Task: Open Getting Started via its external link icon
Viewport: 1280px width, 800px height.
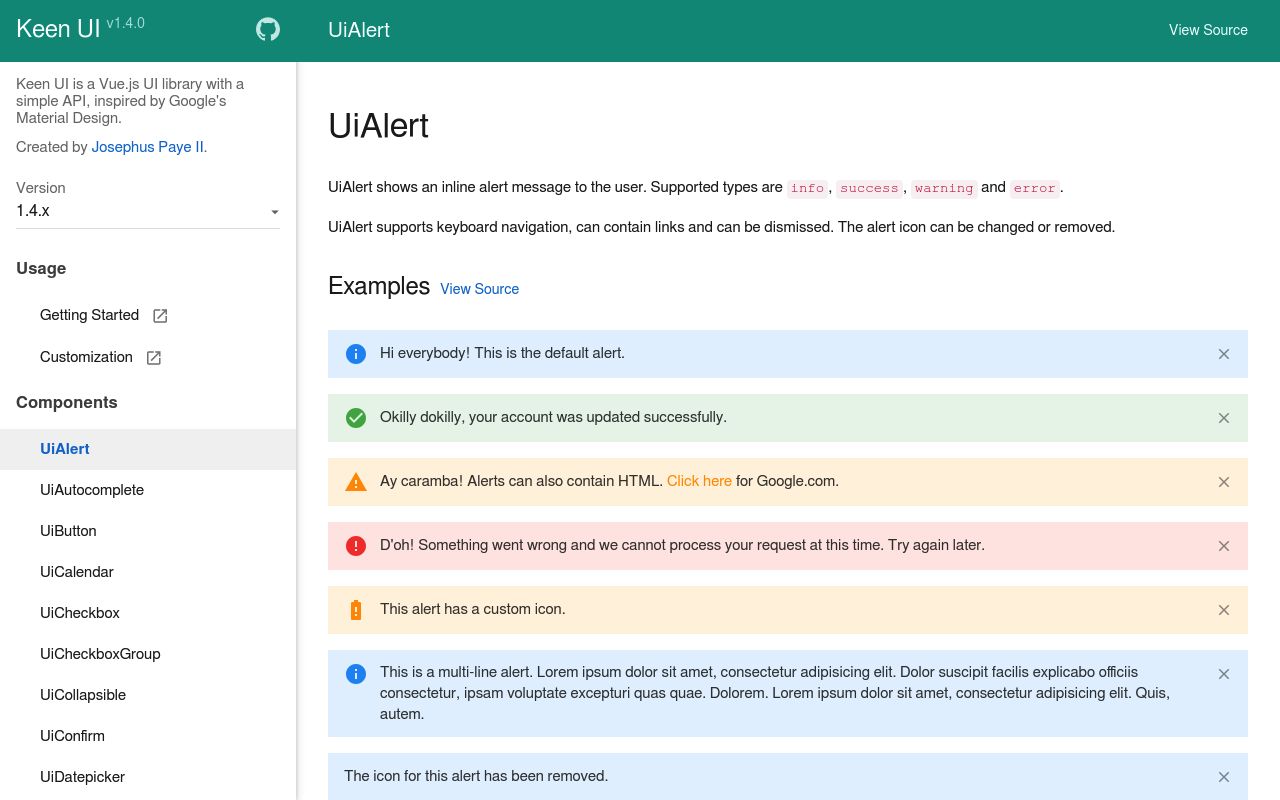Action: 160,315
